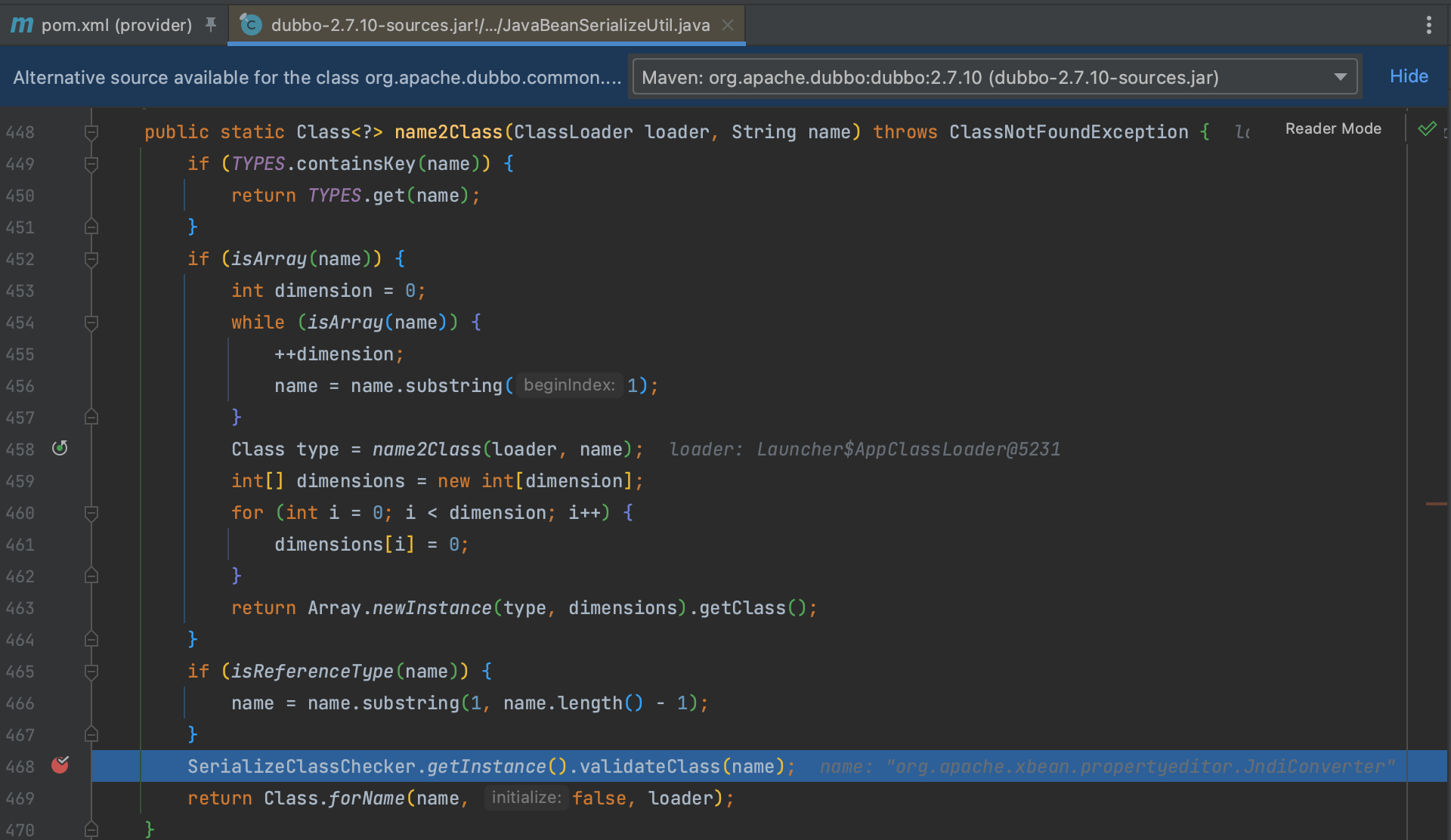Switch to the pom.xml (provider) tab
The image size is (1451, 840).
(x=115, y=25)
